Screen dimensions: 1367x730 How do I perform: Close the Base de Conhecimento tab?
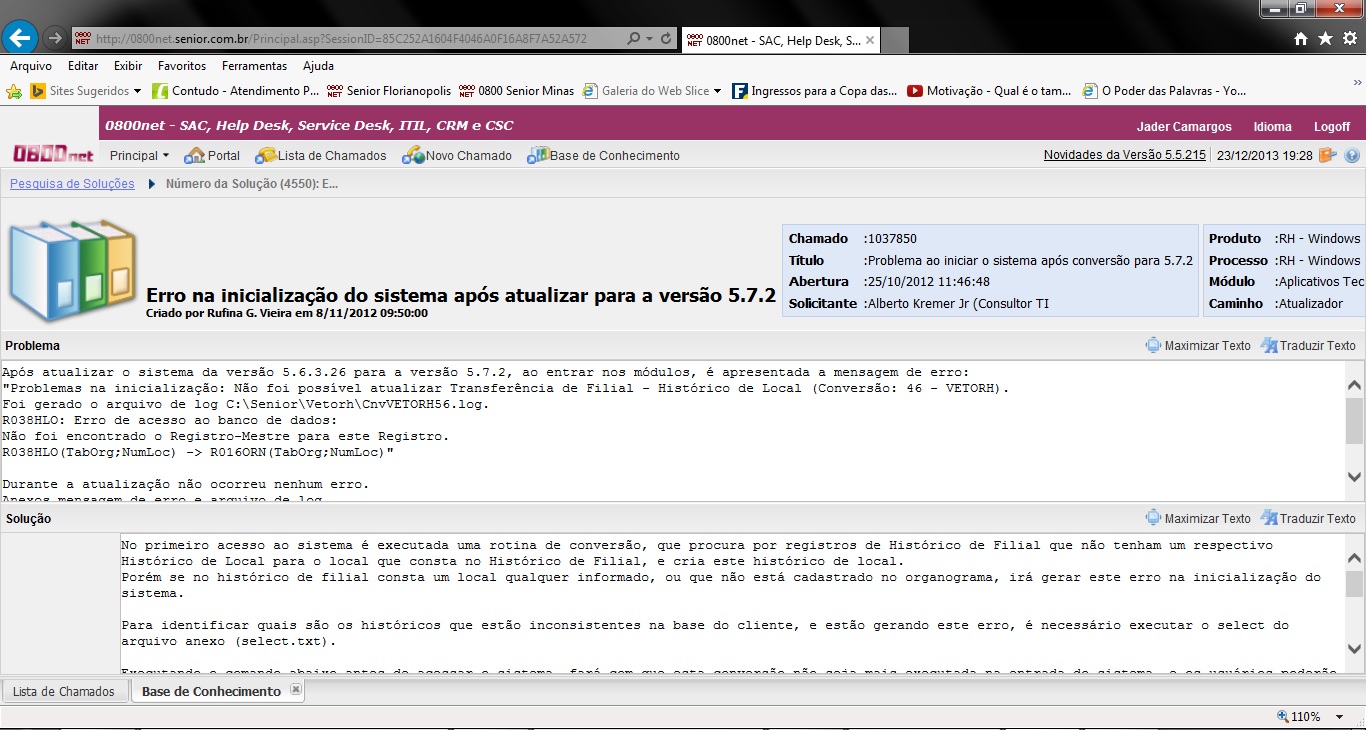coord(295,690)
